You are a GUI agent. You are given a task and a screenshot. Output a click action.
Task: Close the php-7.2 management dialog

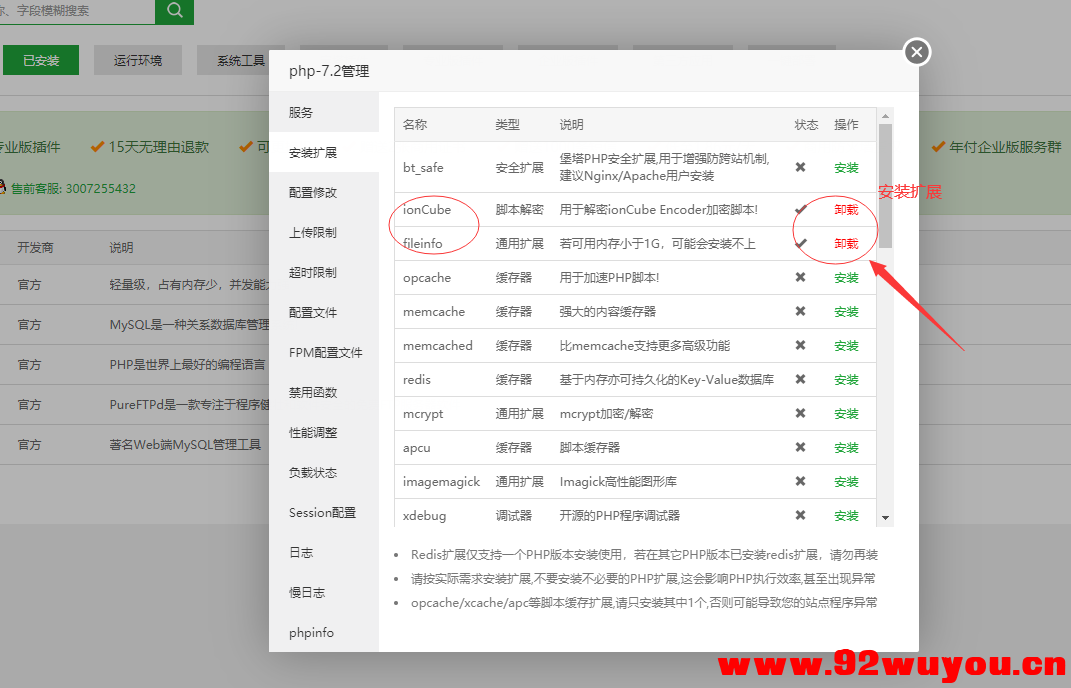[x=916, y=52]
